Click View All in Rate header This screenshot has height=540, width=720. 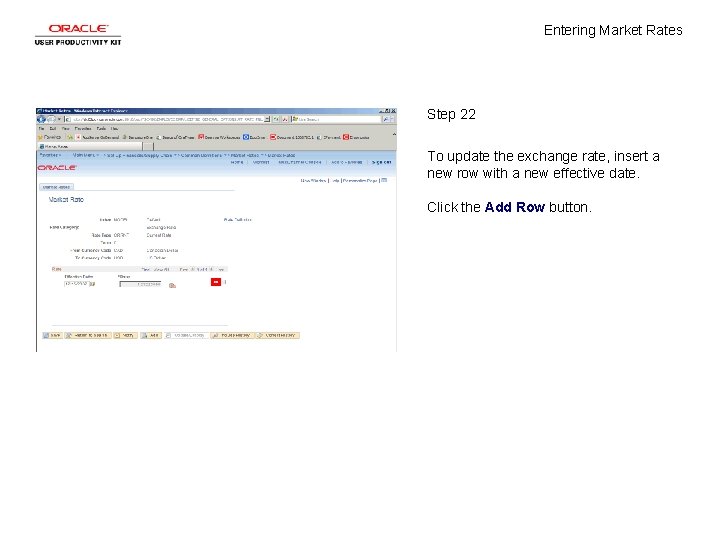pyautogui.click(x=163, y=270)
